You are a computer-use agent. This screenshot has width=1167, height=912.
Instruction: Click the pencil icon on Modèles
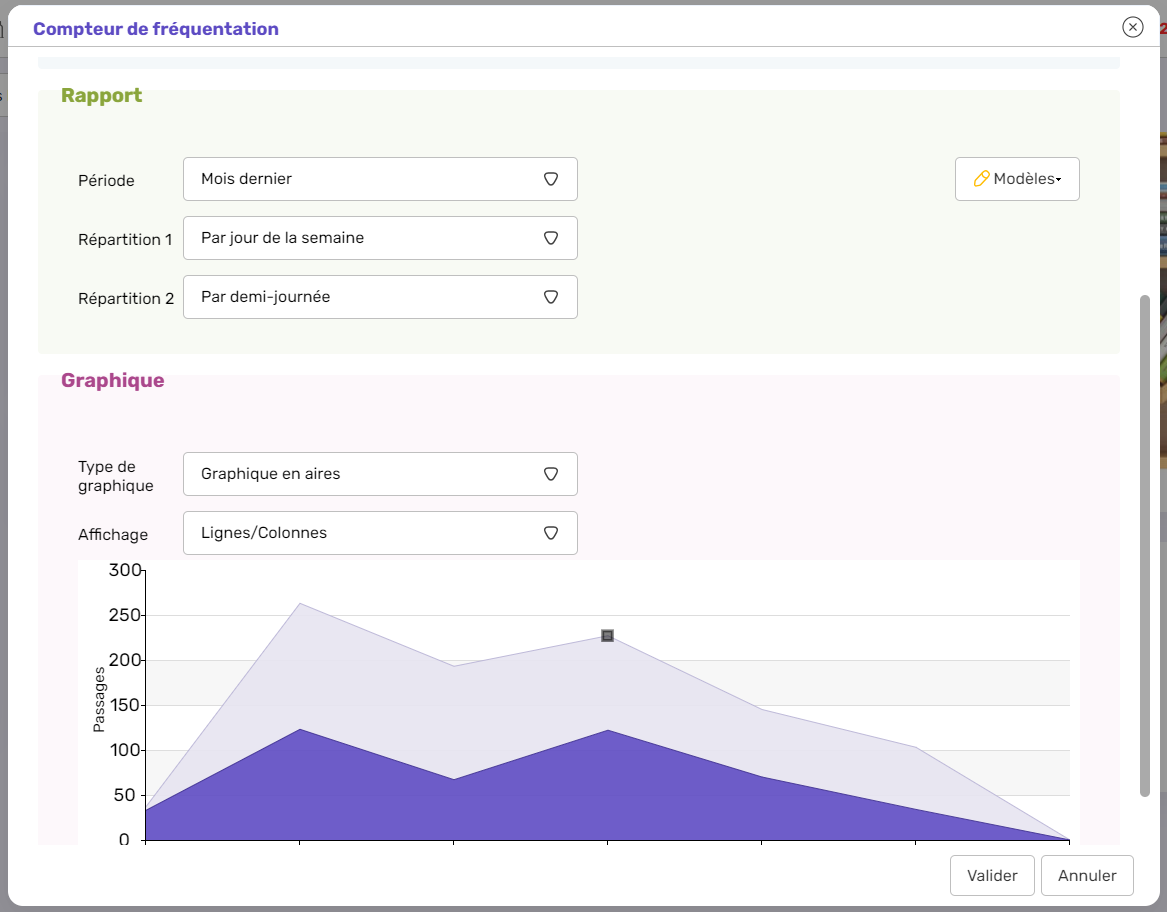pos(981,179)
